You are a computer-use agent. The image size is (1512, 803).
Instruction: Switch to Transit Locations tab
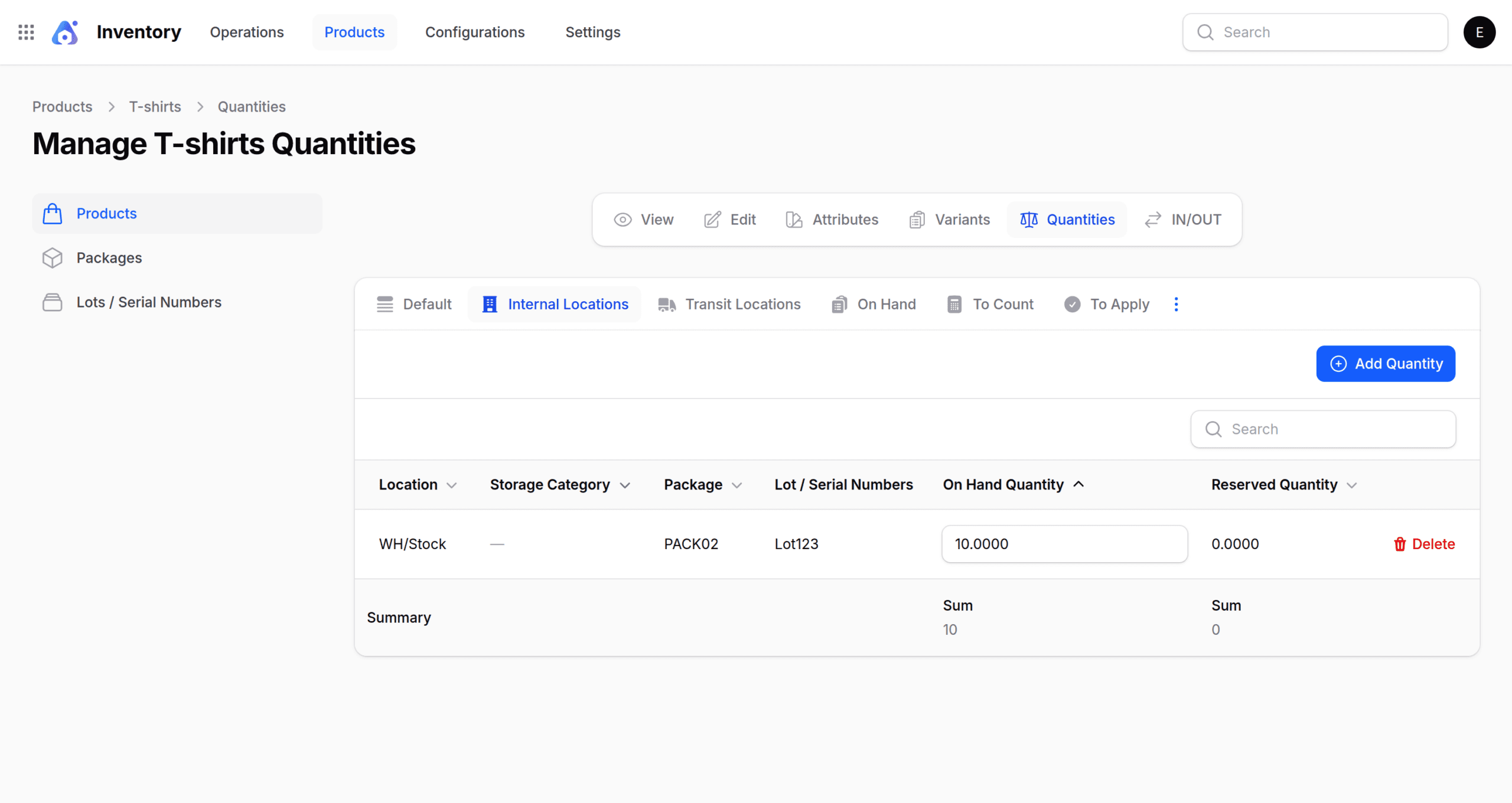click(x=729, y=304)
